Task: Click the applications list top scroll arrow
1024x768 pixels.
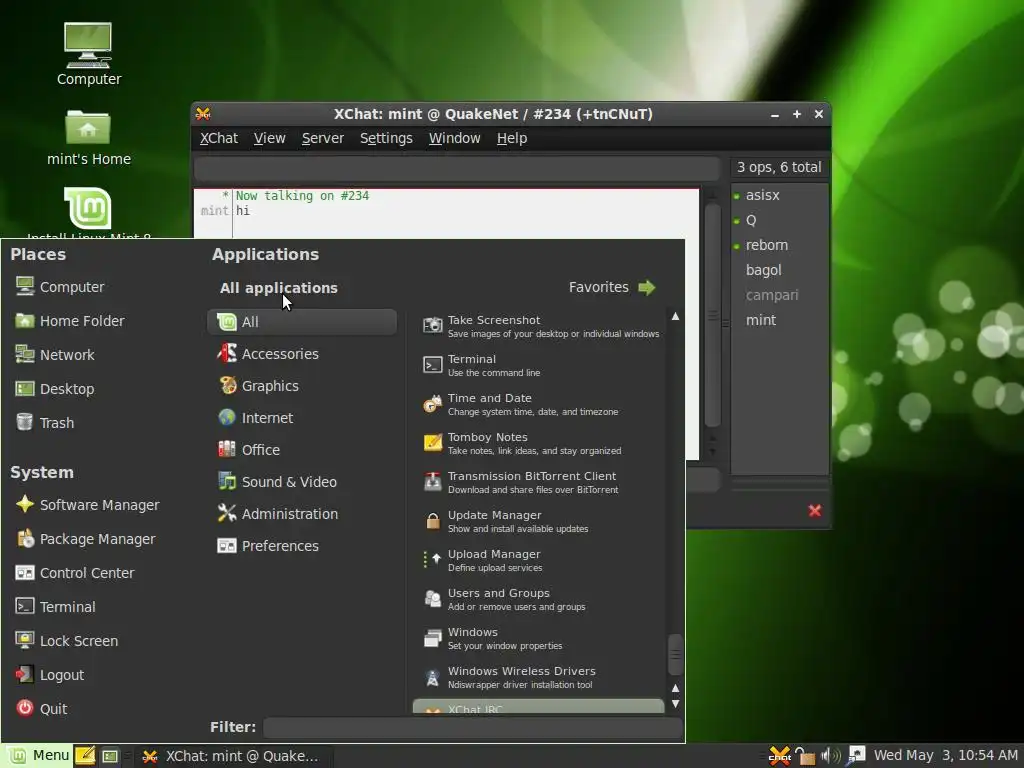Action: tap(675, 316)
